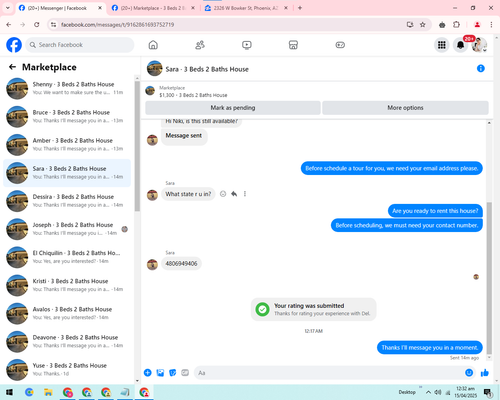Click 'Thanks I'll message you in a moment' bubble
Screen dimensions: 500x400
coord(430,348)
